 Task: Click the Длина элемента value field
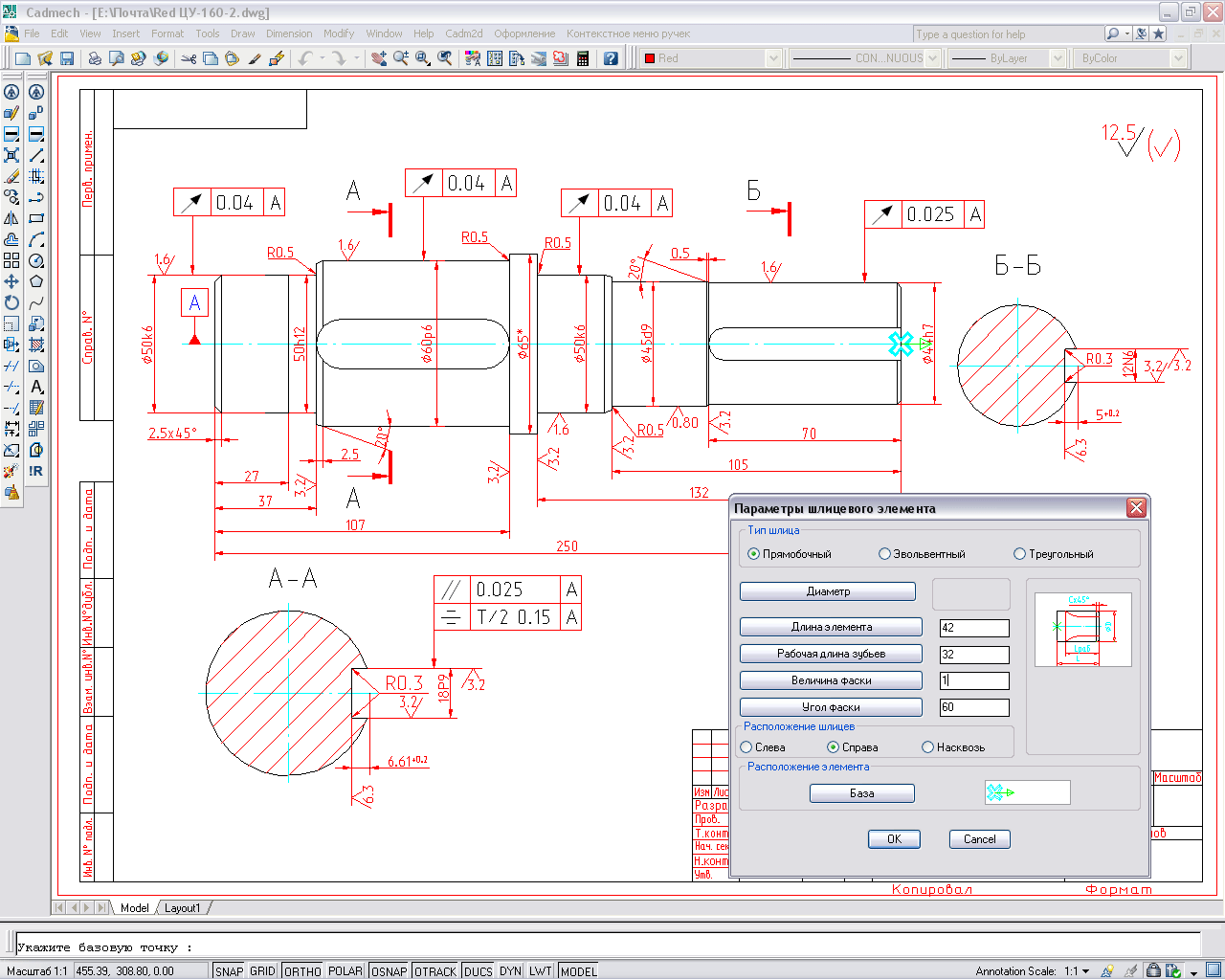pyautogui.click(x=974, y=628)
